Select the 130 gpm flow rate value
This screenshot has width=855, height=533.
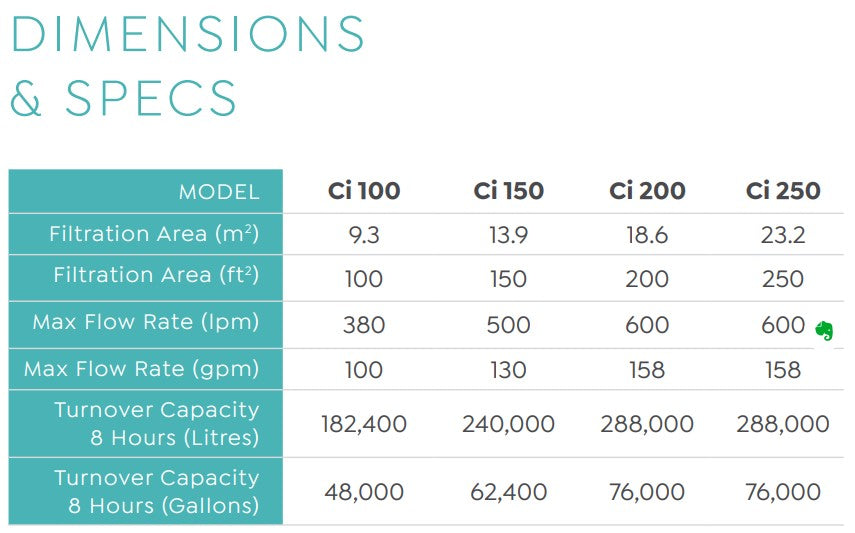[x=508, y=370]
